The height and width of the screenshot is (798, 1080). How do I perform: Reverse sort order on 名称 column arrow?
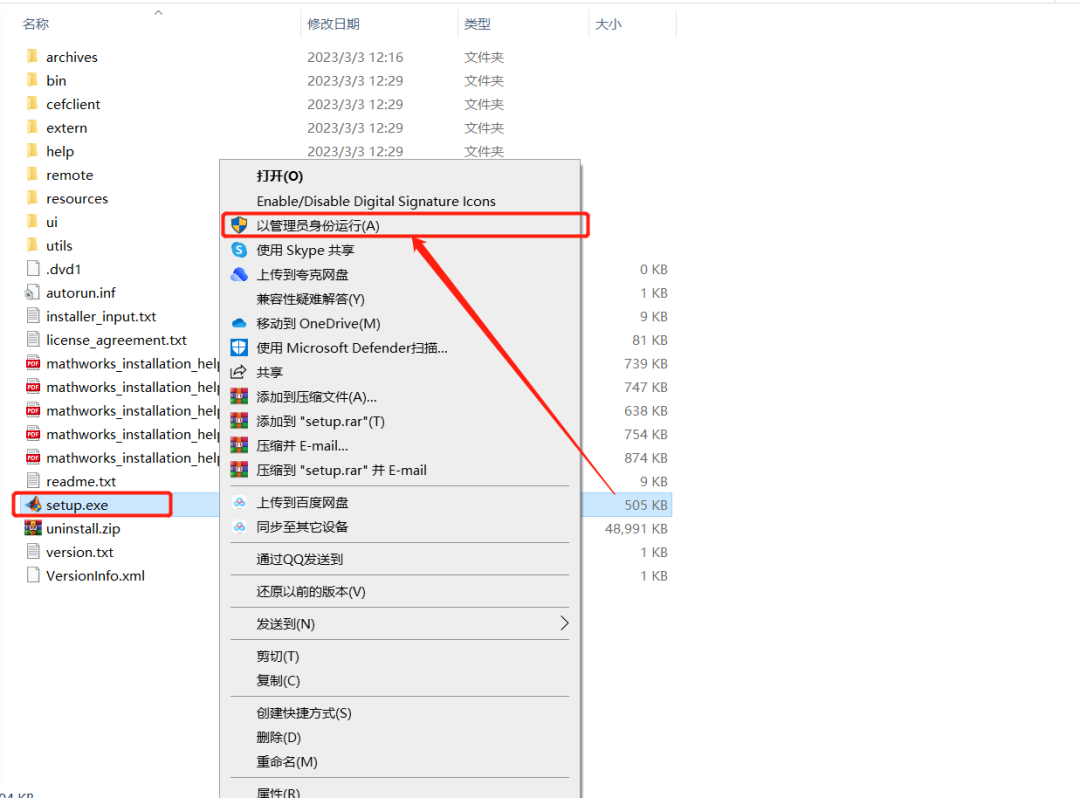point(157,14)
